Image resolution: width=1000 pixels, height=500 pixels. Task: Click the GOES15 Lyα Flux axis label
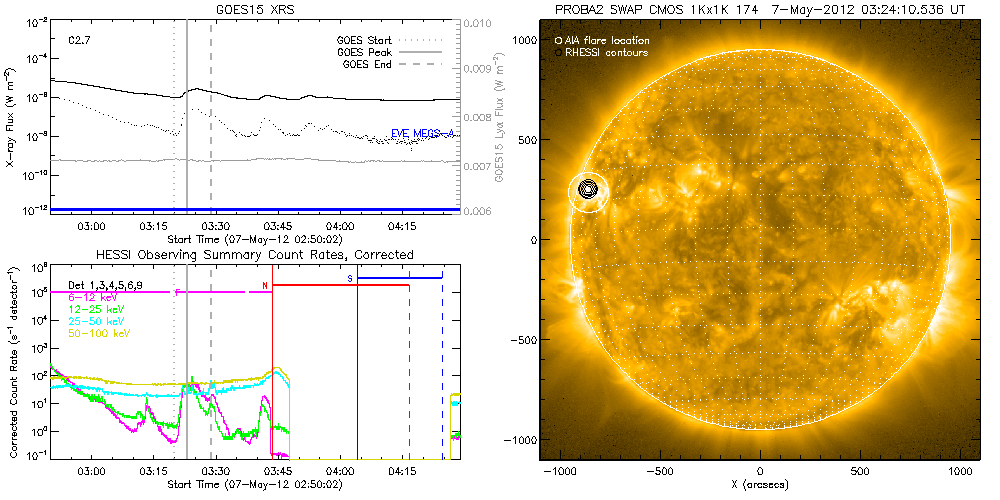pyautogui.click(x=497, y=119)
